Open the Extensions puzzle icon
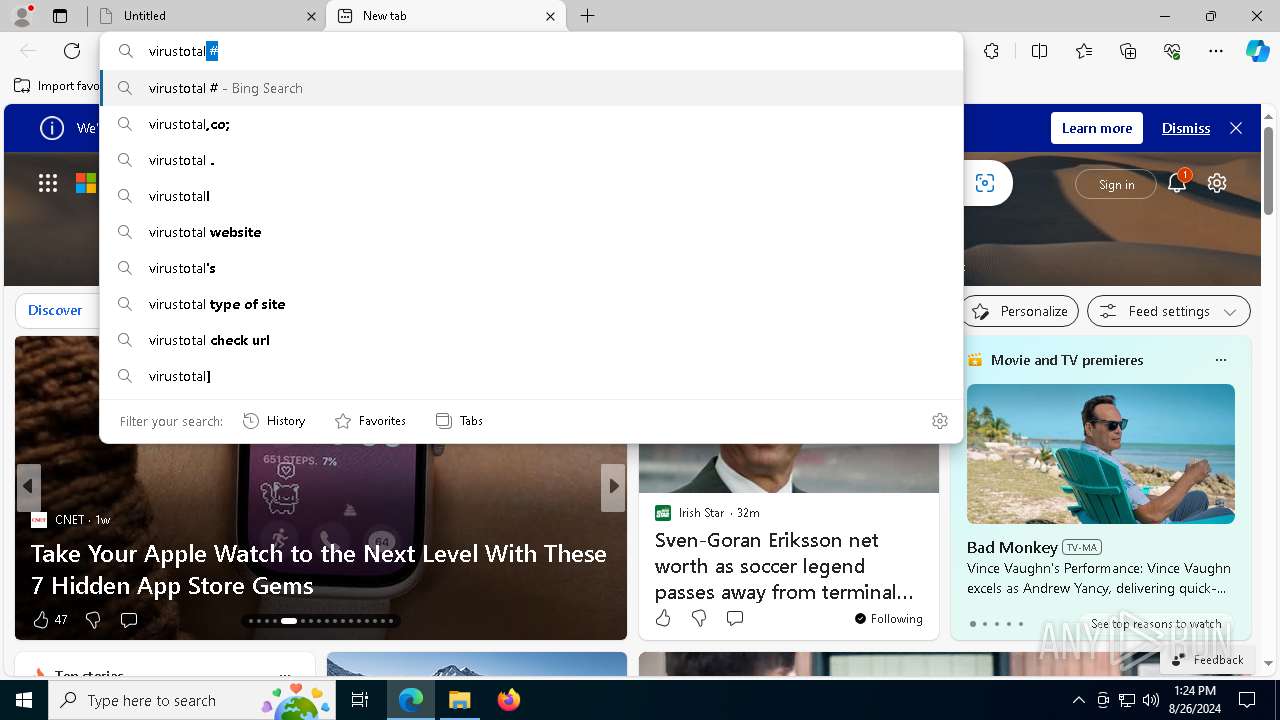1280x720 pixels. [x=991, y=51]
